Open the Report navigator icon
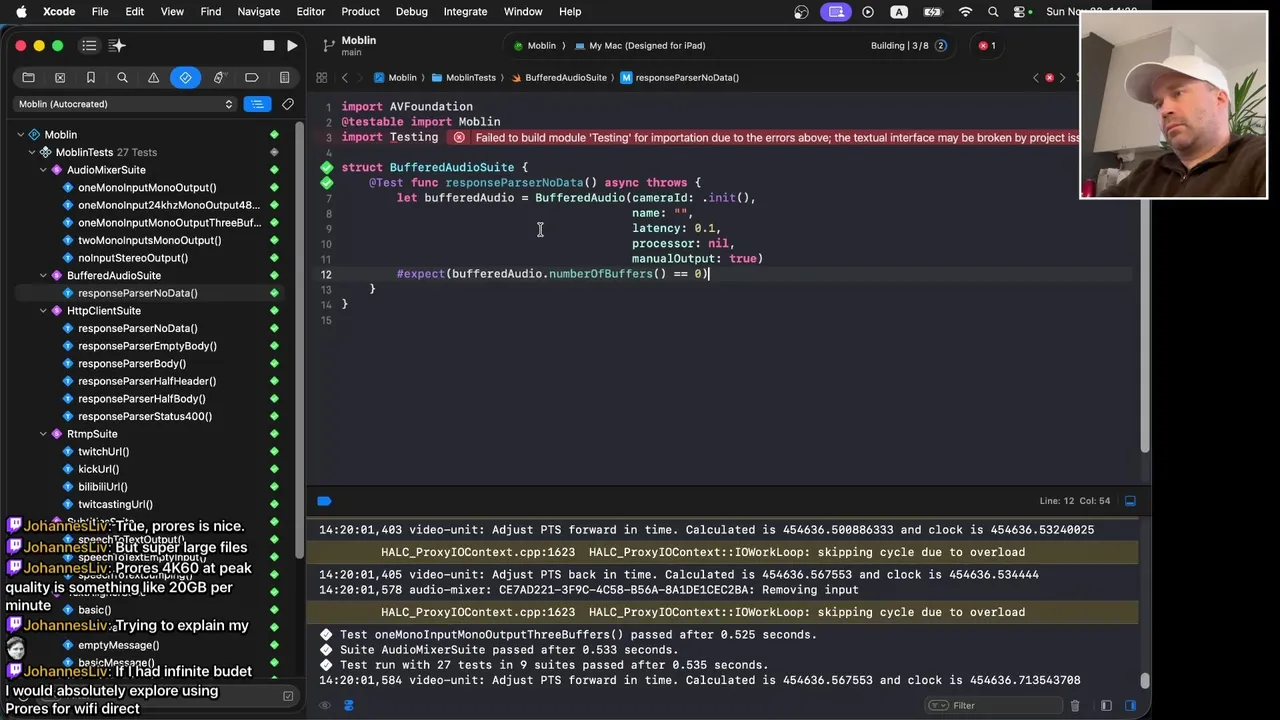Image resolution: width=1280 pixels, height=720 pixels. click(284, 77)
